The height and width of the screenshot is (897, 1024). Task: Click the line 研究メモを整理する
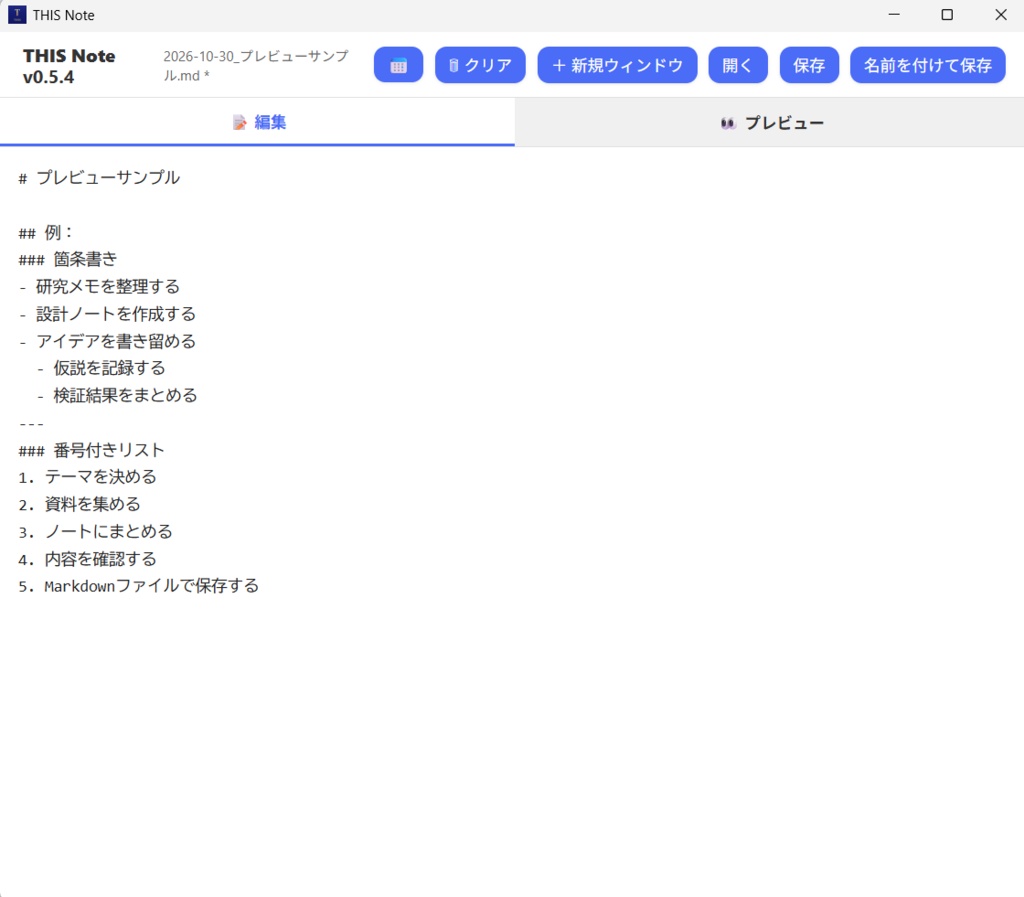[99, 287]
